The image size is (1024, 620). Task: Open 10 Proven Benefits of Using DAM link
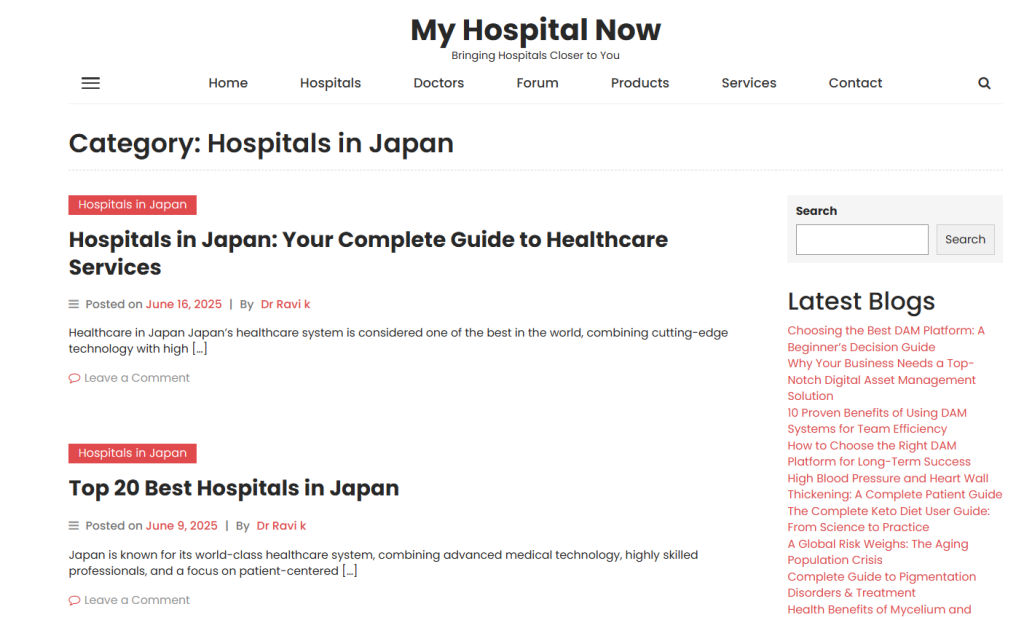[x=877, y=421]
